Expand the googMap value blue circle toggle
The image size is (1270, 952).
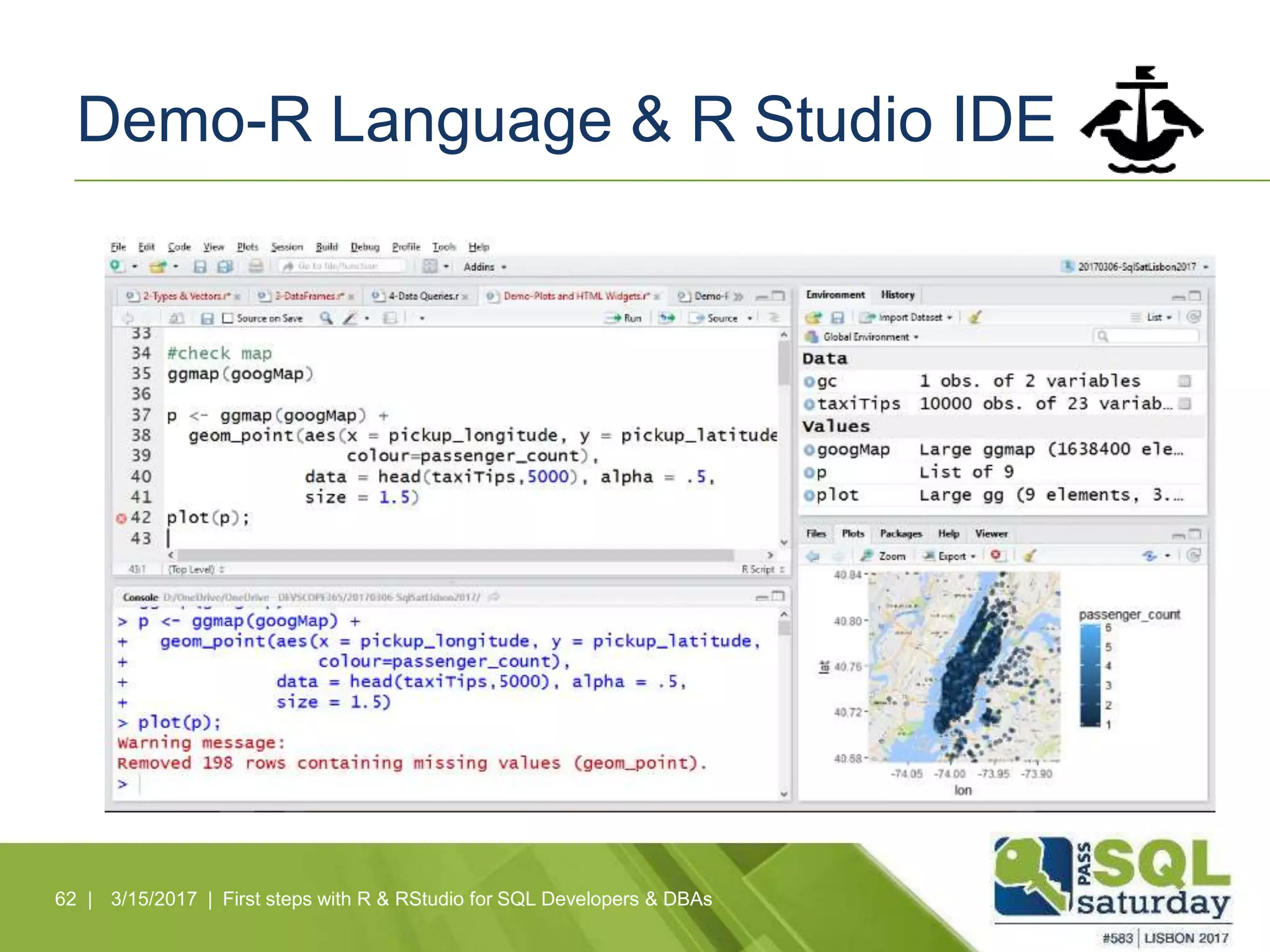[809, 450]
